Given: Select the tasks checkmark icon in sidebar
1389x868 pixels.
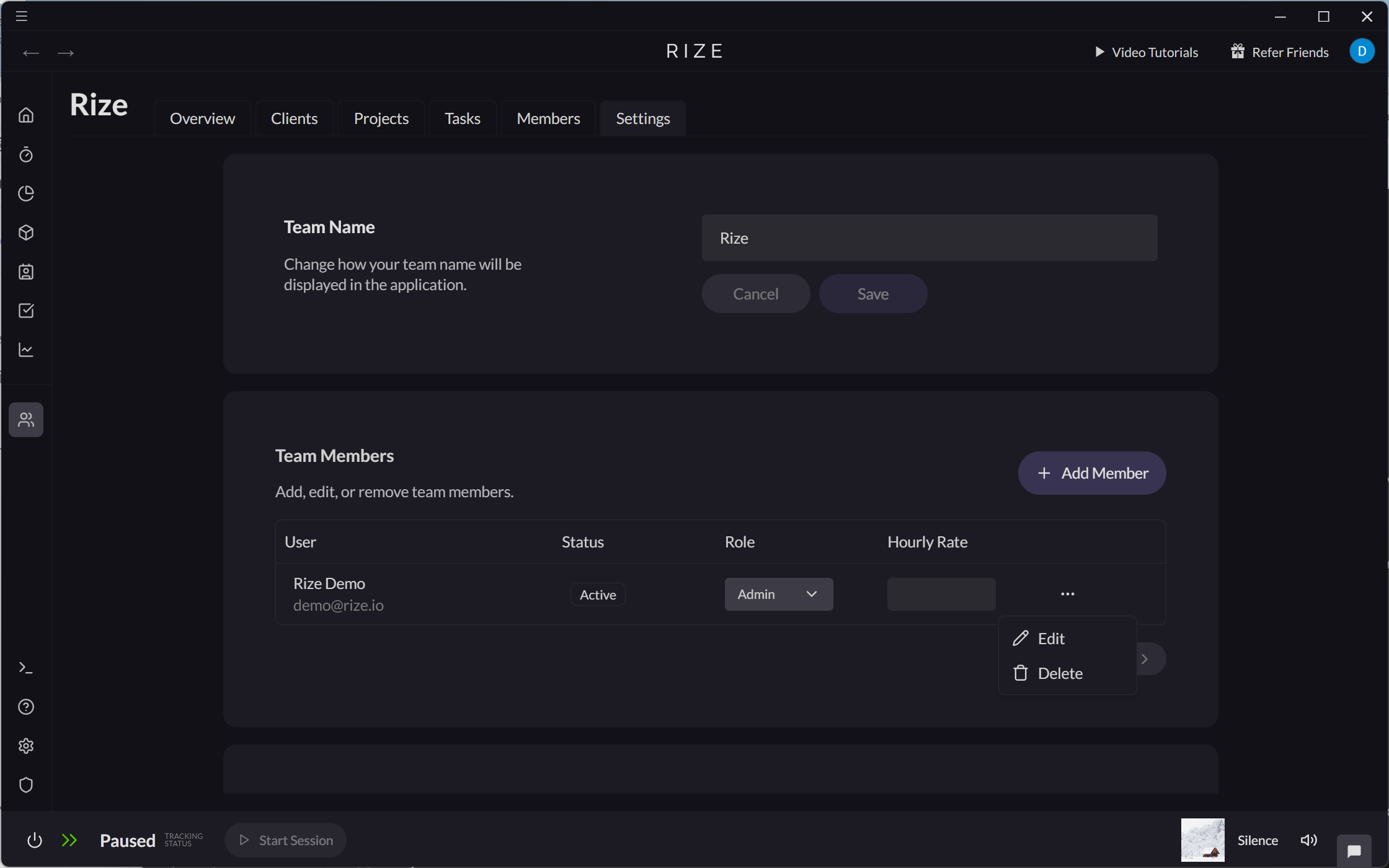Looking at the screenshot, I should [x=26, y=311].
